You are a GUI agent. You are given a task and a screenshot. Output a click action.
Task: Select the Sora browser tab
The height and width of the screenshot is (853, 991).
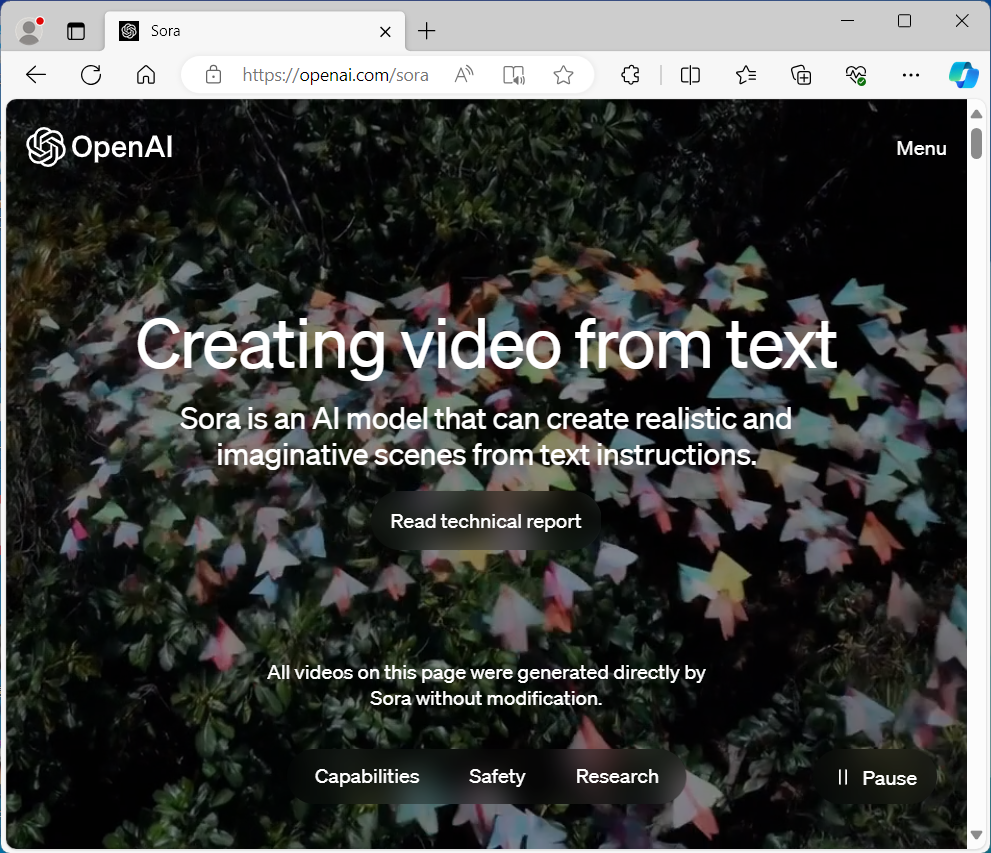click(255, 31)
